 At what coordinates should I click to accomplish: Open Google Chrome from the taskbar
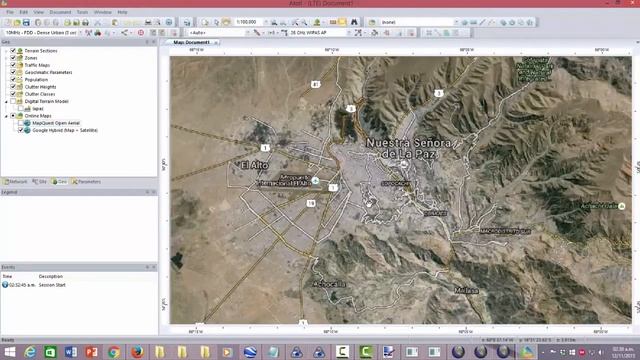[x=114, y=351]
